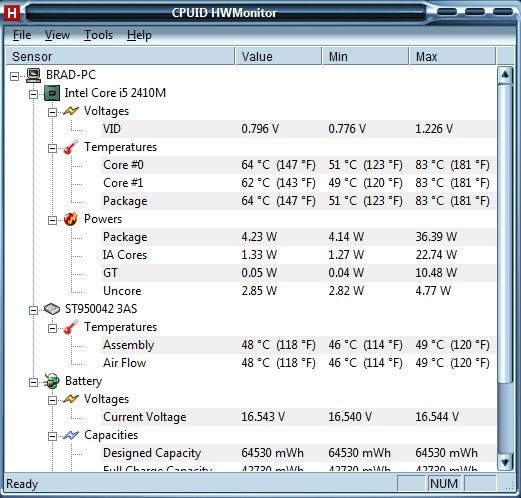521x498 pixels.
Task: Select the Assembly temperature row
Action: click(x=298, y=345)
